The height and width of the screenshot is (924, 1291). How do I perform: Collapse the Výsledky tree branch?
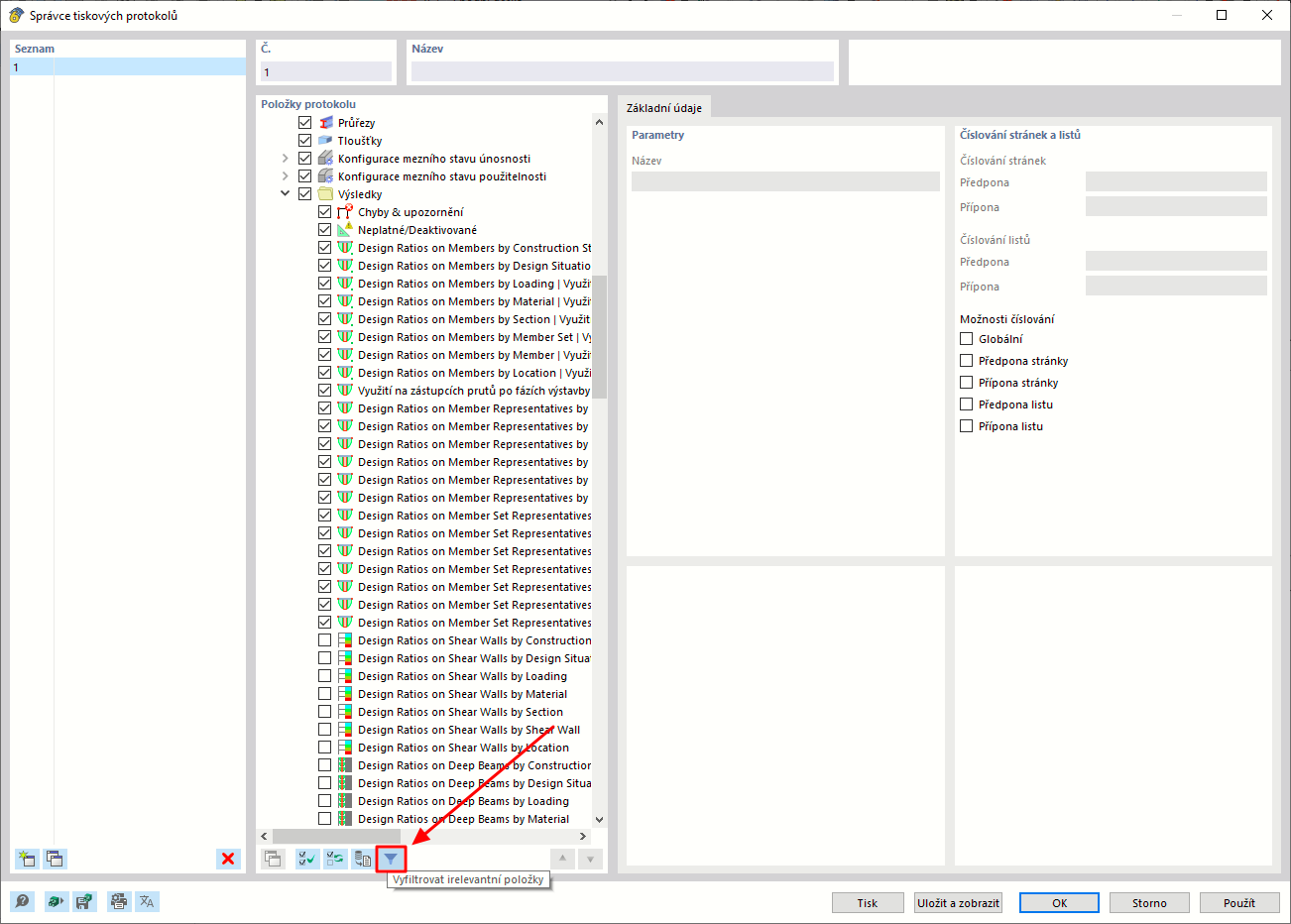point(287,193)
